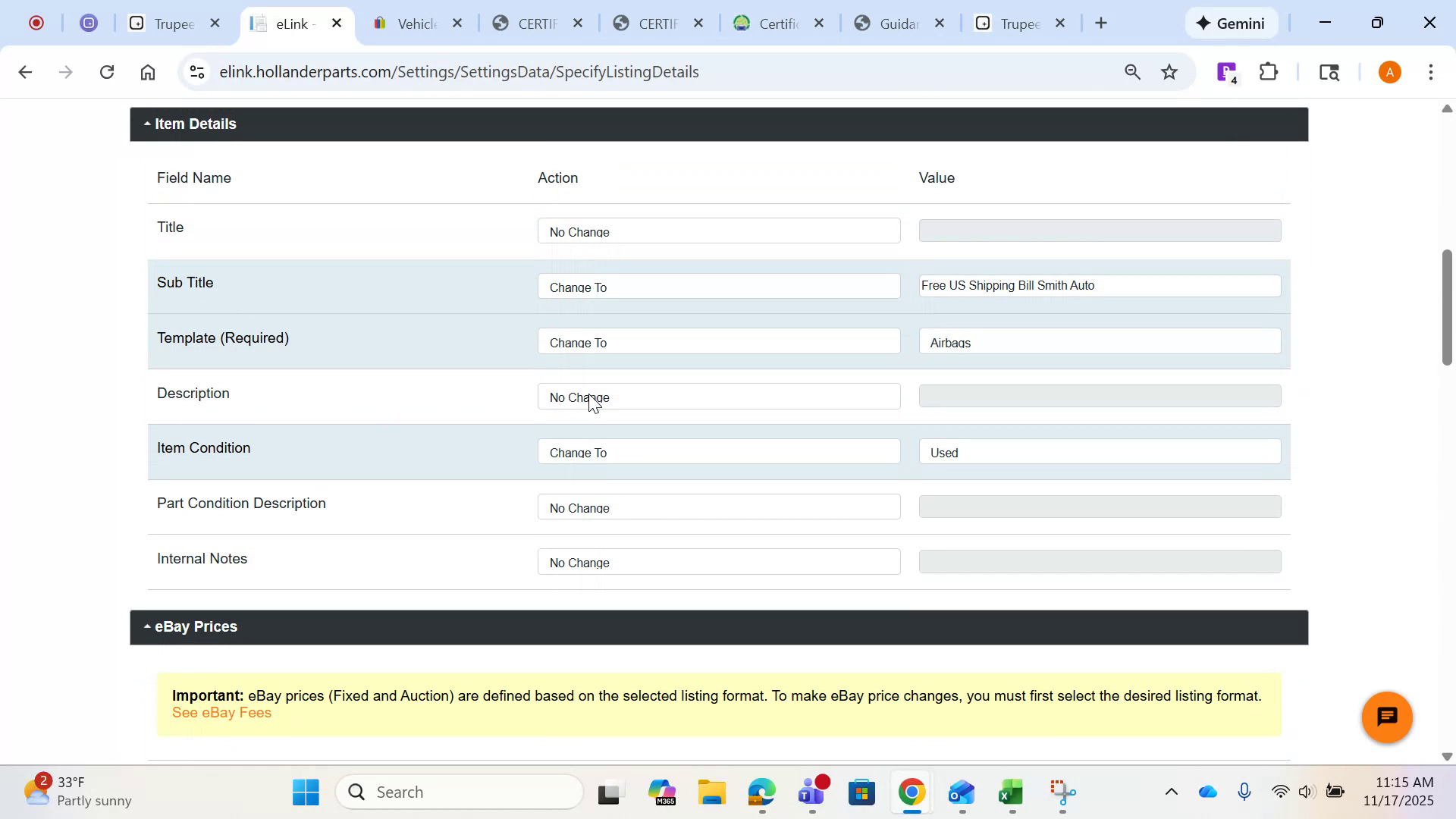Click the browser back button
This screenshot has width=1456, height=819.
[25, 72]
